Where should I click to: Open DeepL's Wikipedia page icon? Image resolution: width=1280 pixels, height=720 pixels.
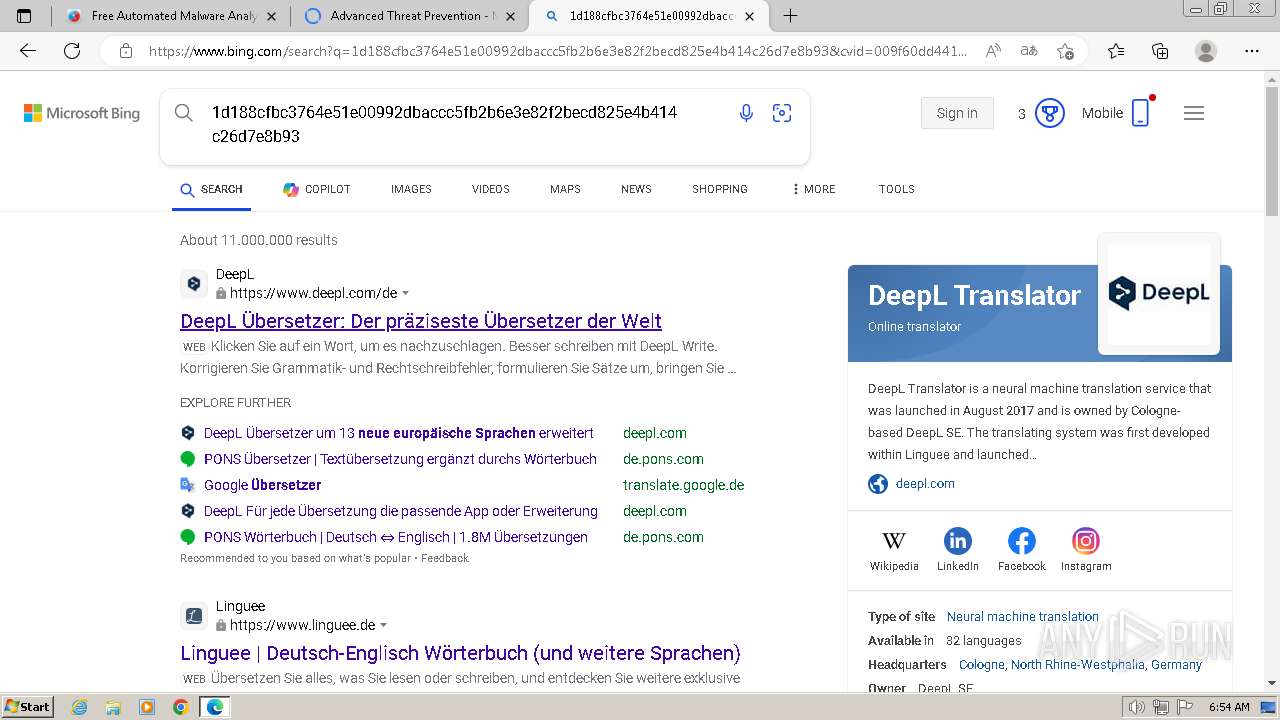point(894,541)
